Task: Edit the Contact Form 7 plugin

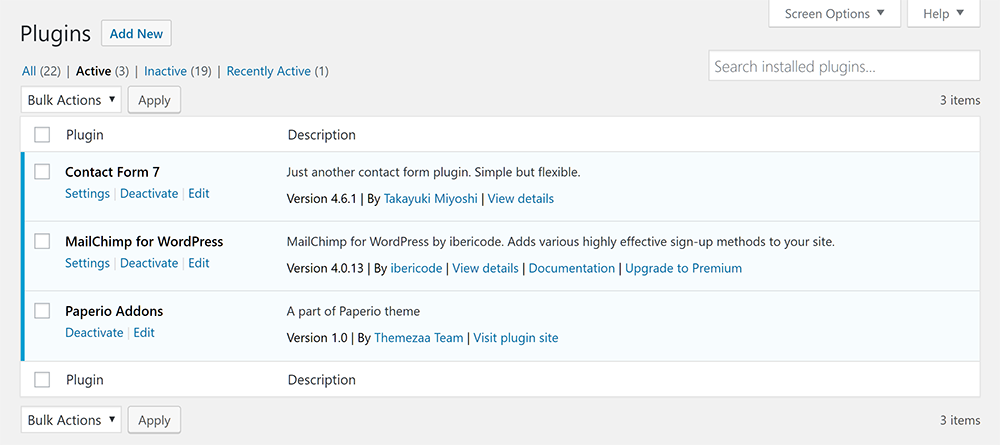Action: [199, 194]
